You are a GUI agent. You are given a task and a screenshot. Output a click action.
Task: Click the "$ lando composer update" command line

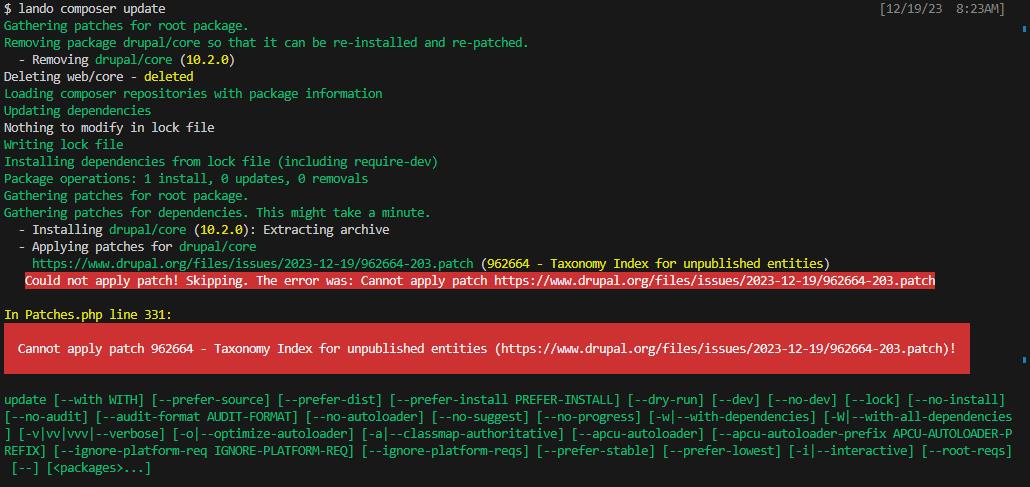(x=85, y=9)
